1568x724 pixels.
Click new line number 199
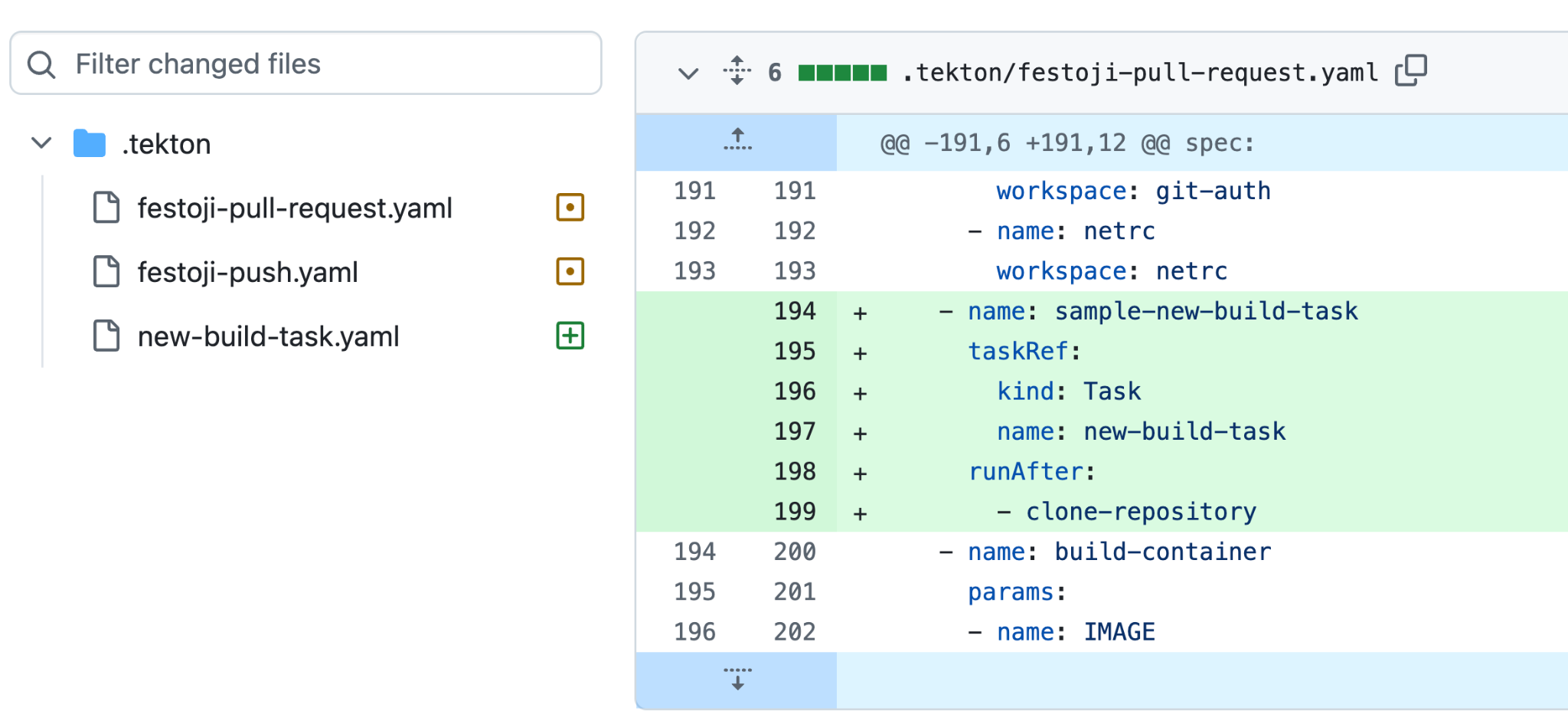click(794, 512)
